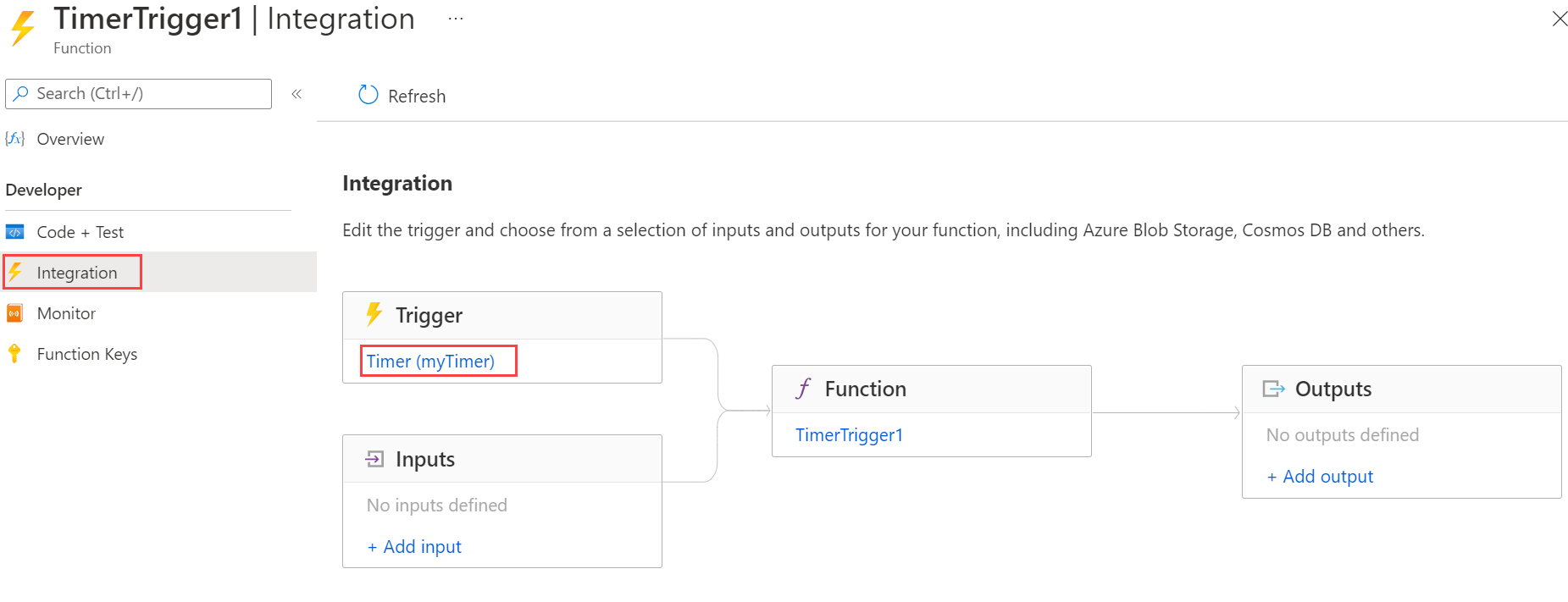Open the ellipsis menu next to the page title
Viewport: 1568px width, 602px height.
455,18
